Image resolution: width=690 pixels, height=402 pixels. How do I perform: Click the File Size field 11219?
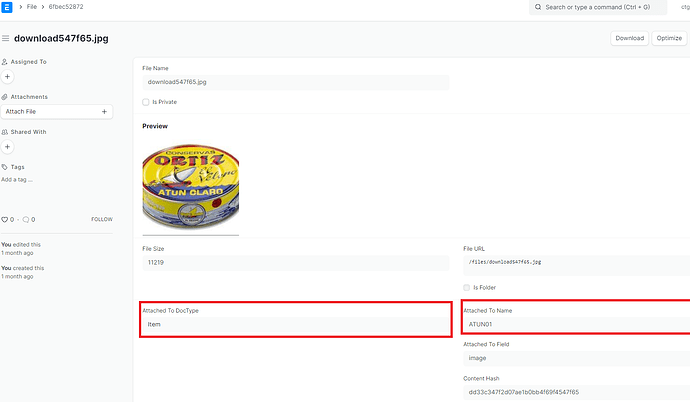coord(296,263)
